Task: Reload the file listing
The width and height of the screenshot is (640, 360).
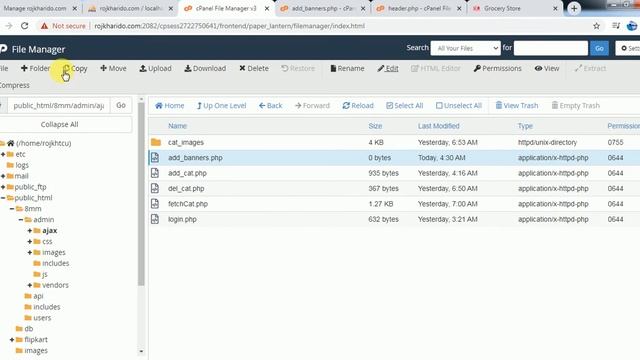Action: 358,105
